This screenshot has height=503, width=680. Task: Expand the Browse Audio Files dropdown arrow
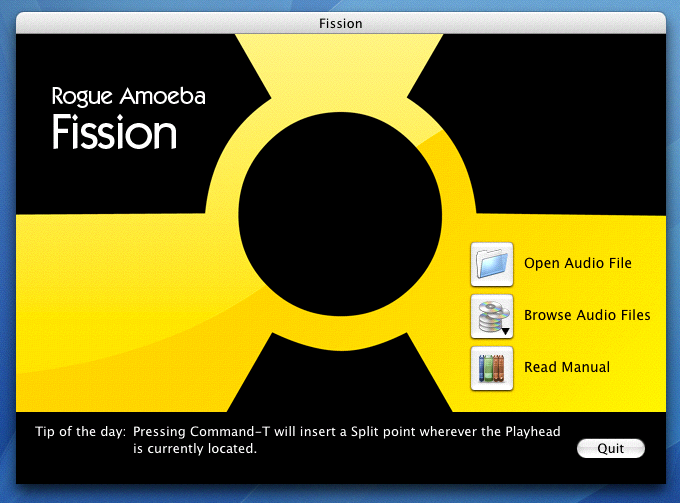point(505,332)
